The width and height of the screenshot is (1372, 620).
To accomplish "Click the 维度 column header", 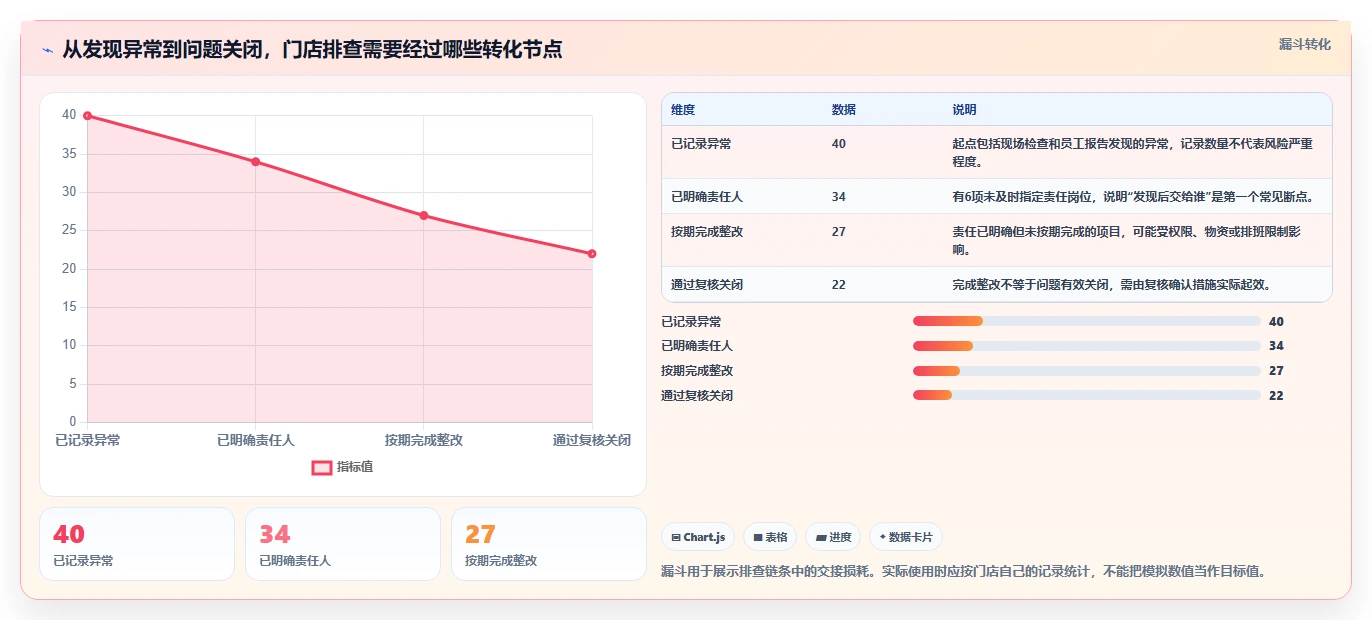I will [683, 110].
